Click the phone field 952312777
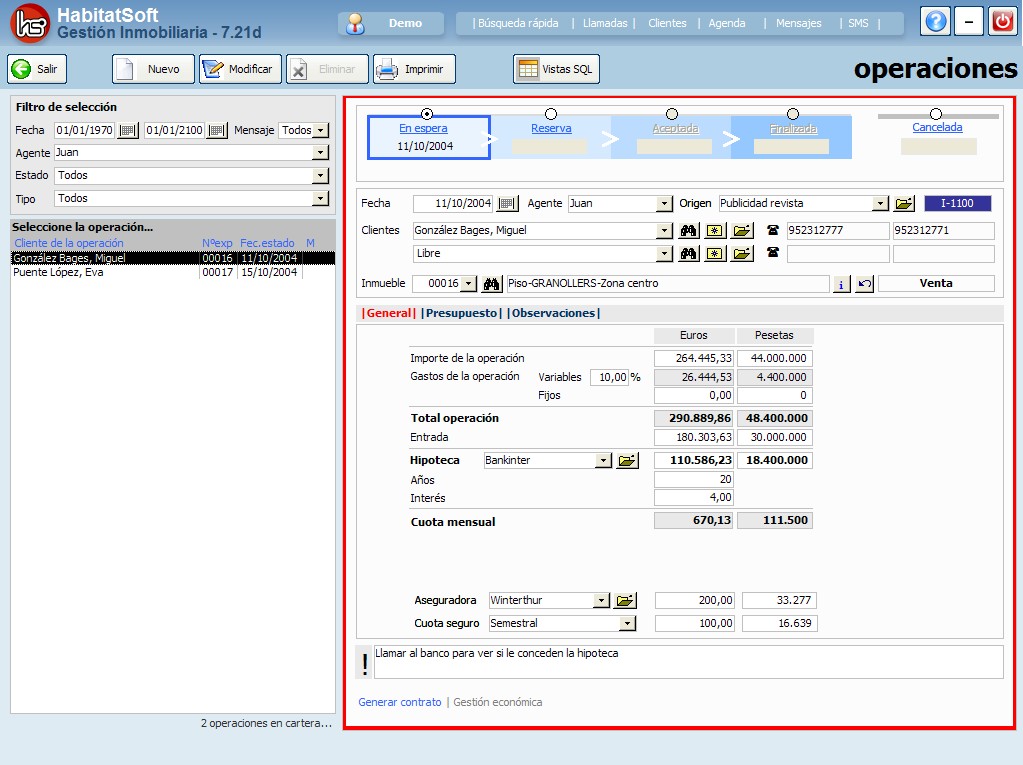Viewport: 1023px width, 765px height. [x=838, y=230]
